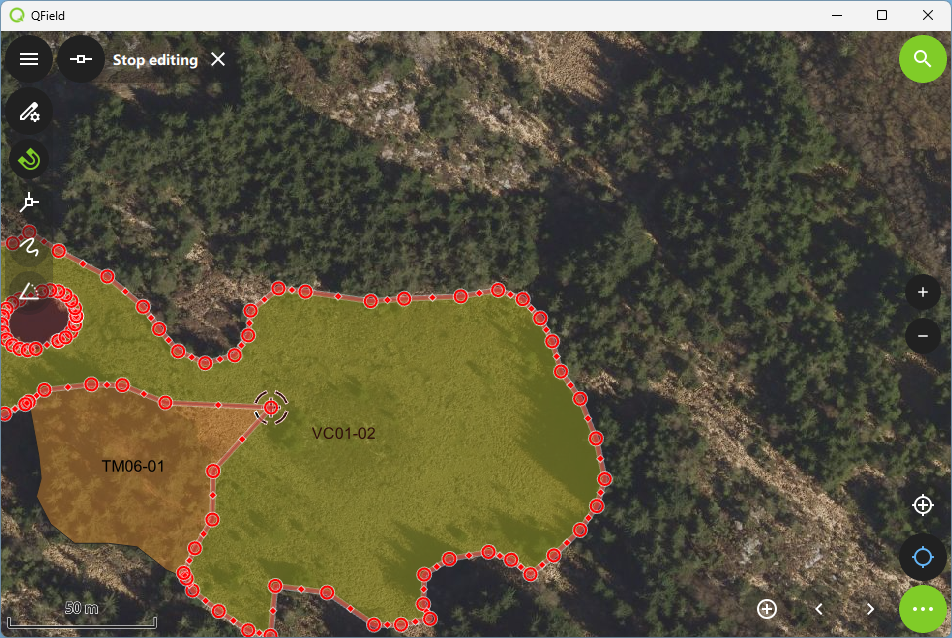Screen dimensions: 952x638
Task: Click the crosshair coordinate lock icon
Action: click(922, 504)
